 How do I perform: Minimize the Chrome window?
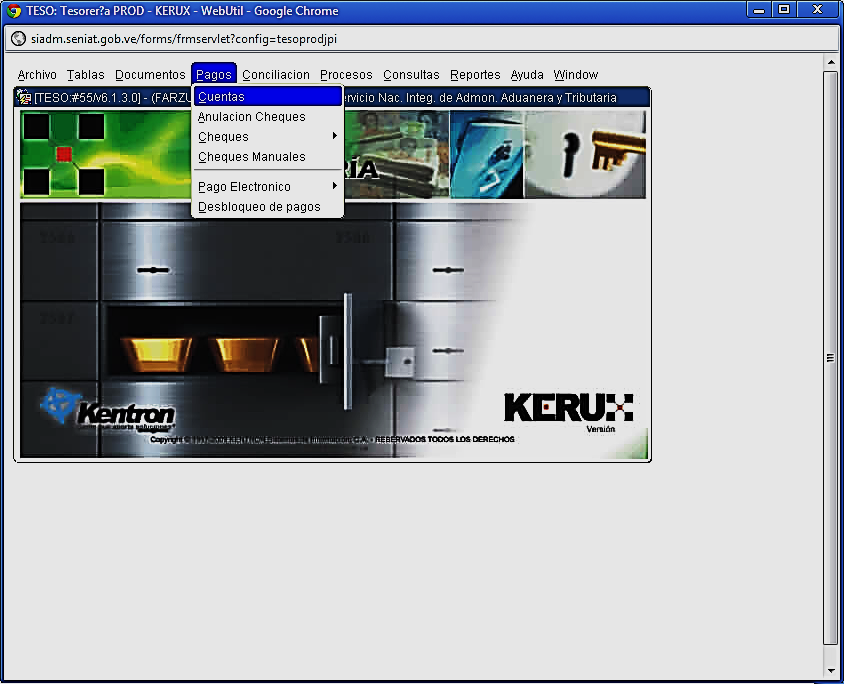tap(759, 10)
